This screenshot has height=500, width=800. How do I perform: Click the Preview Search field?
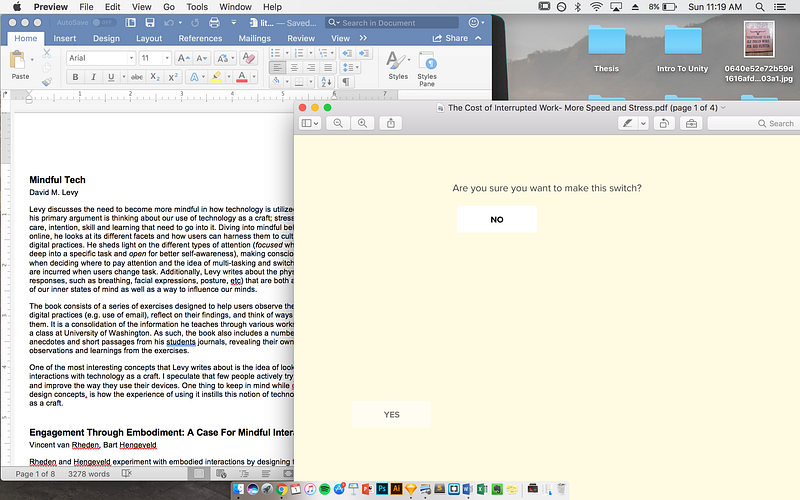[x=754, y=123]
